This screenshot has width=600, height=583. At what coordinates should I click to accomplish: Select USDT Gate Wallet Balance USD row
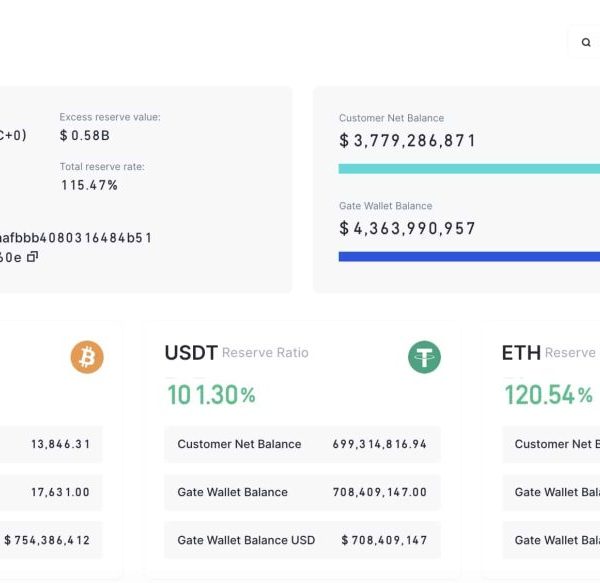[302, 540]
